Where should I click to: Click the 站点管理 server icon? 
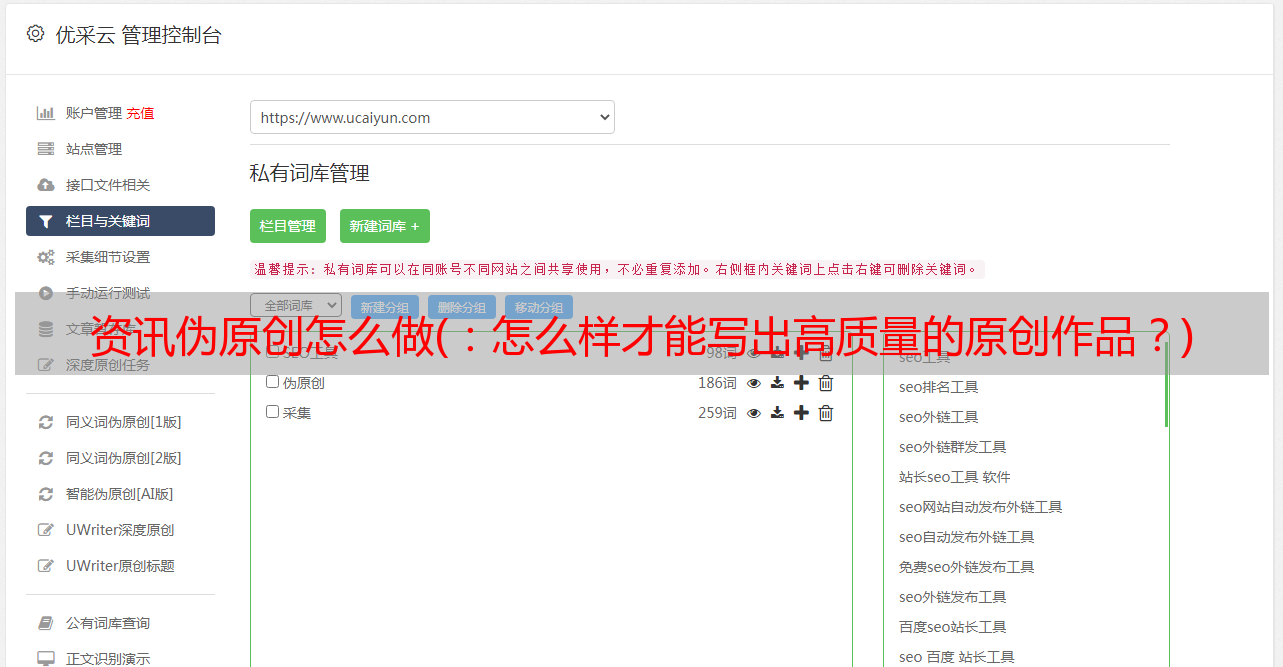click(46, 149)
